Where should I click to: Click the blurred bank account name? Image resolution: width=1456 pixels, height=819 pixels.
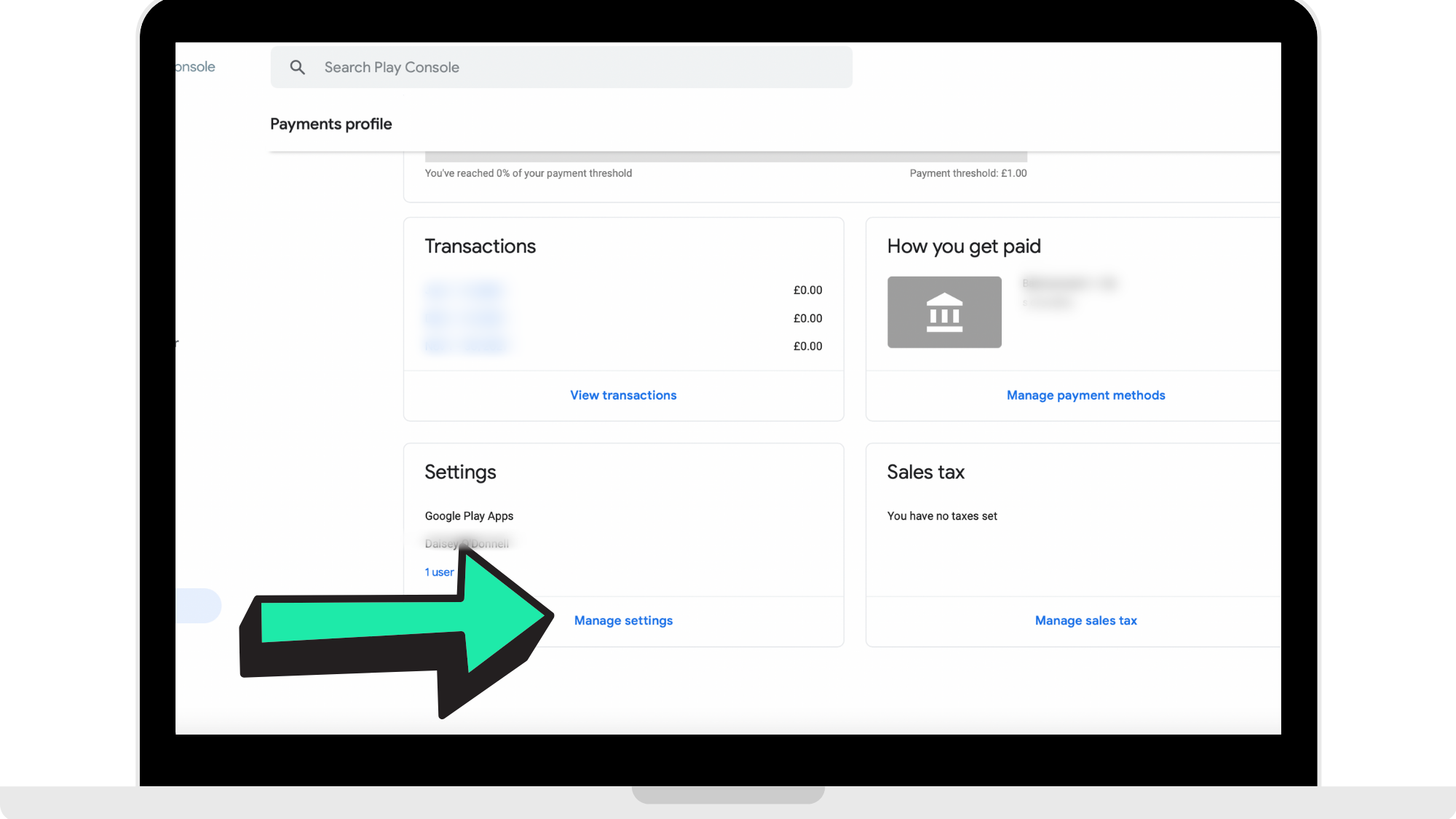(x=1069, y=283)
